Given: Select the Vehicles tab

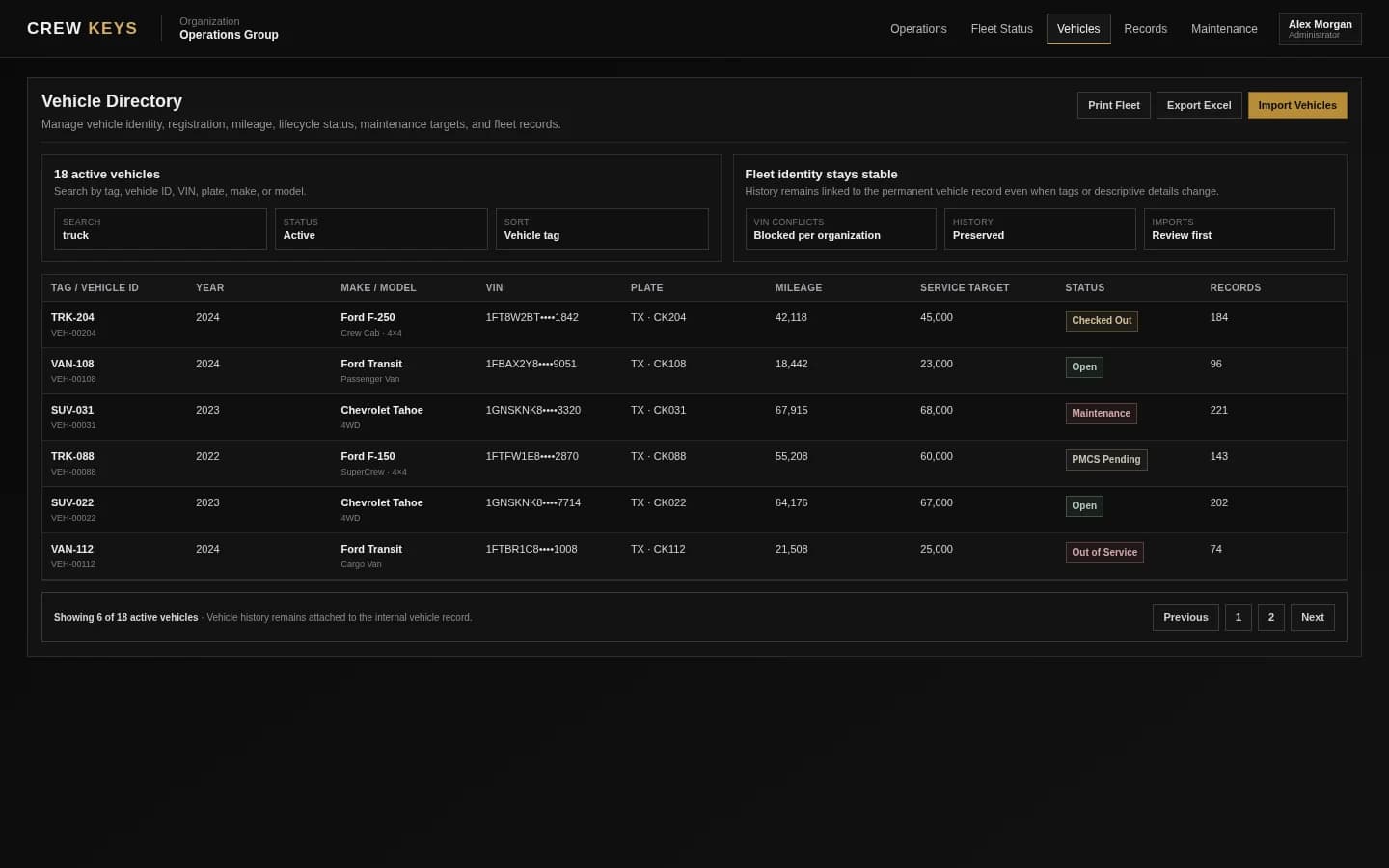Looking at the screenshot, I should tap(1078, 29).
